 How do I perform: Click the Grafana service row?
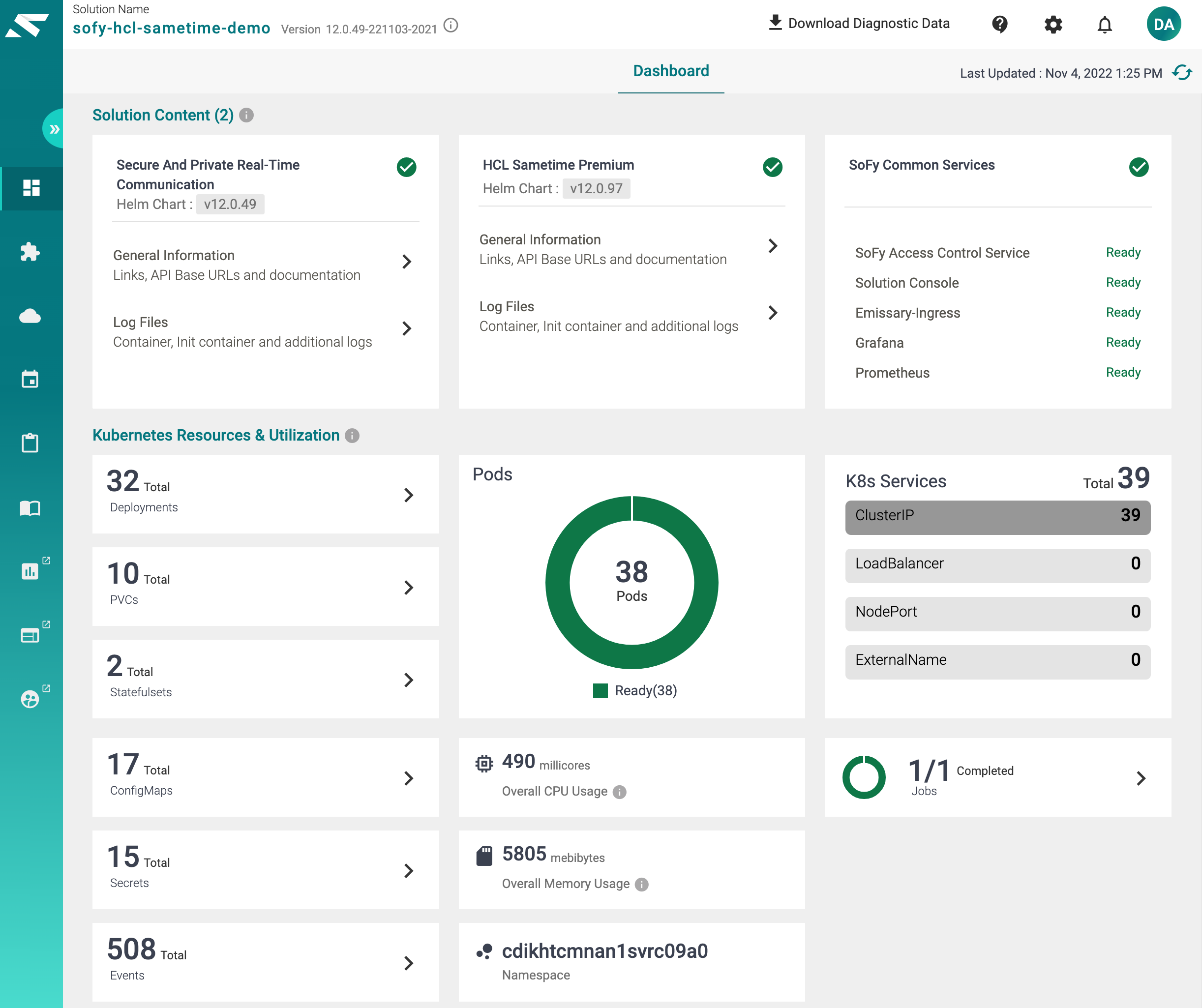pos(998,342)
